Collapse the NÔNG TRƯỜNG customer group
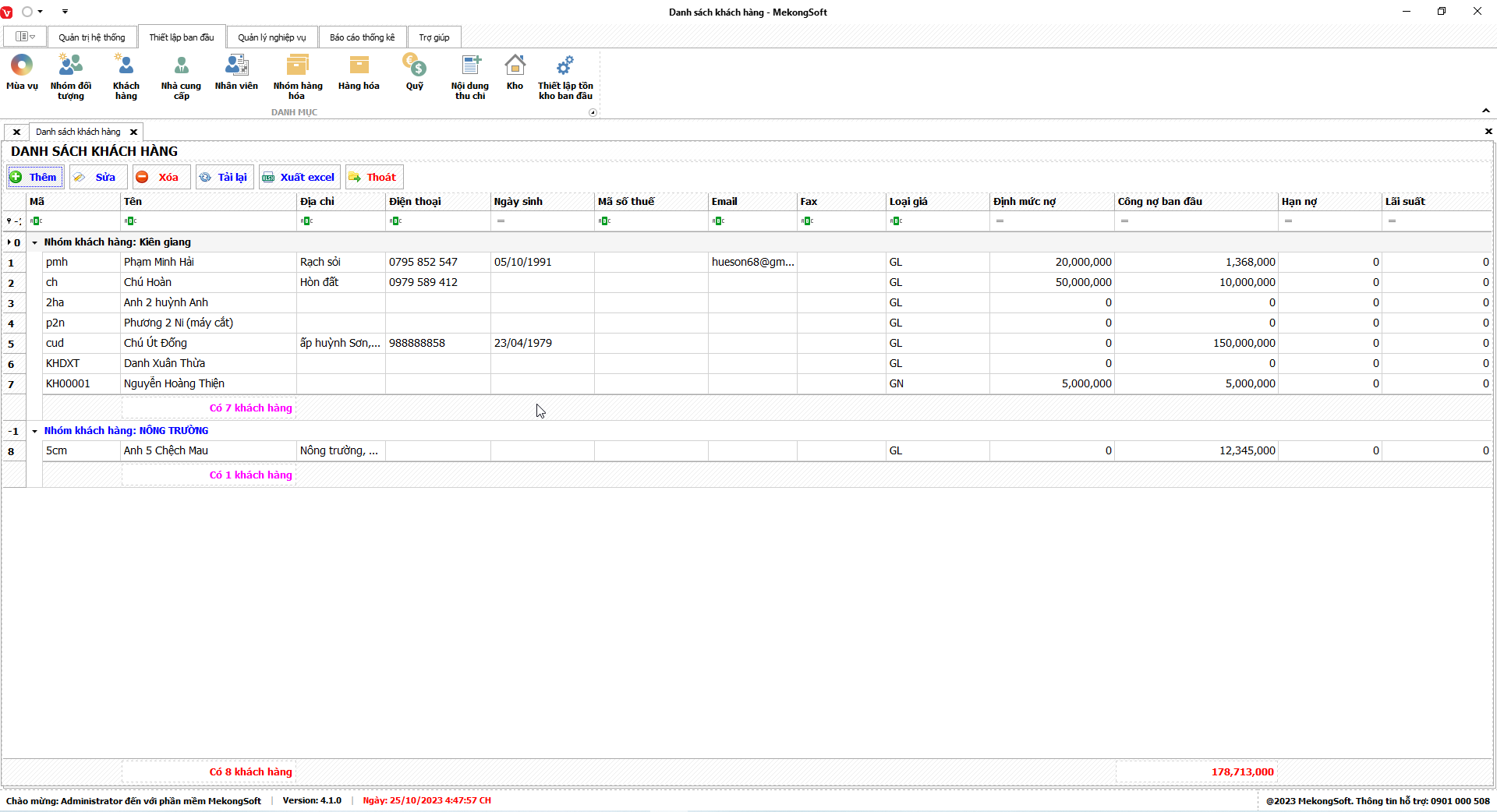 click(x=35, y=431)
